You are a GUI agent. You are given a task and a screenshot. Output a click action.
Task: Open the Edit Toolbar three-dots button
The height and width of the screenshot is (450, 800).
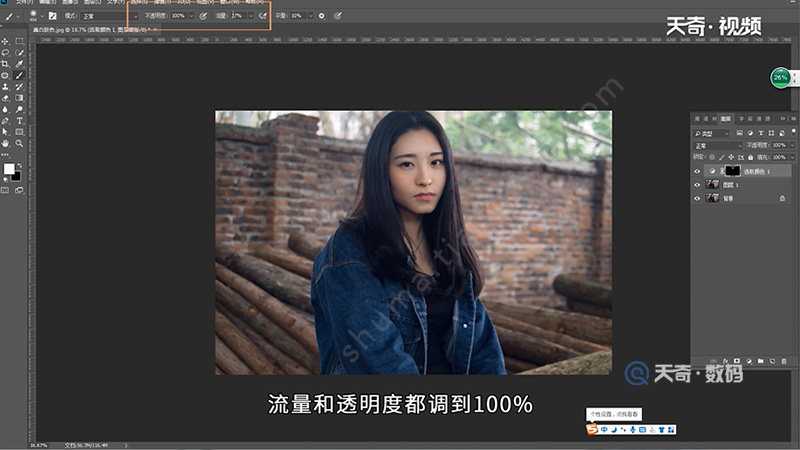click(x=5, y=155)
